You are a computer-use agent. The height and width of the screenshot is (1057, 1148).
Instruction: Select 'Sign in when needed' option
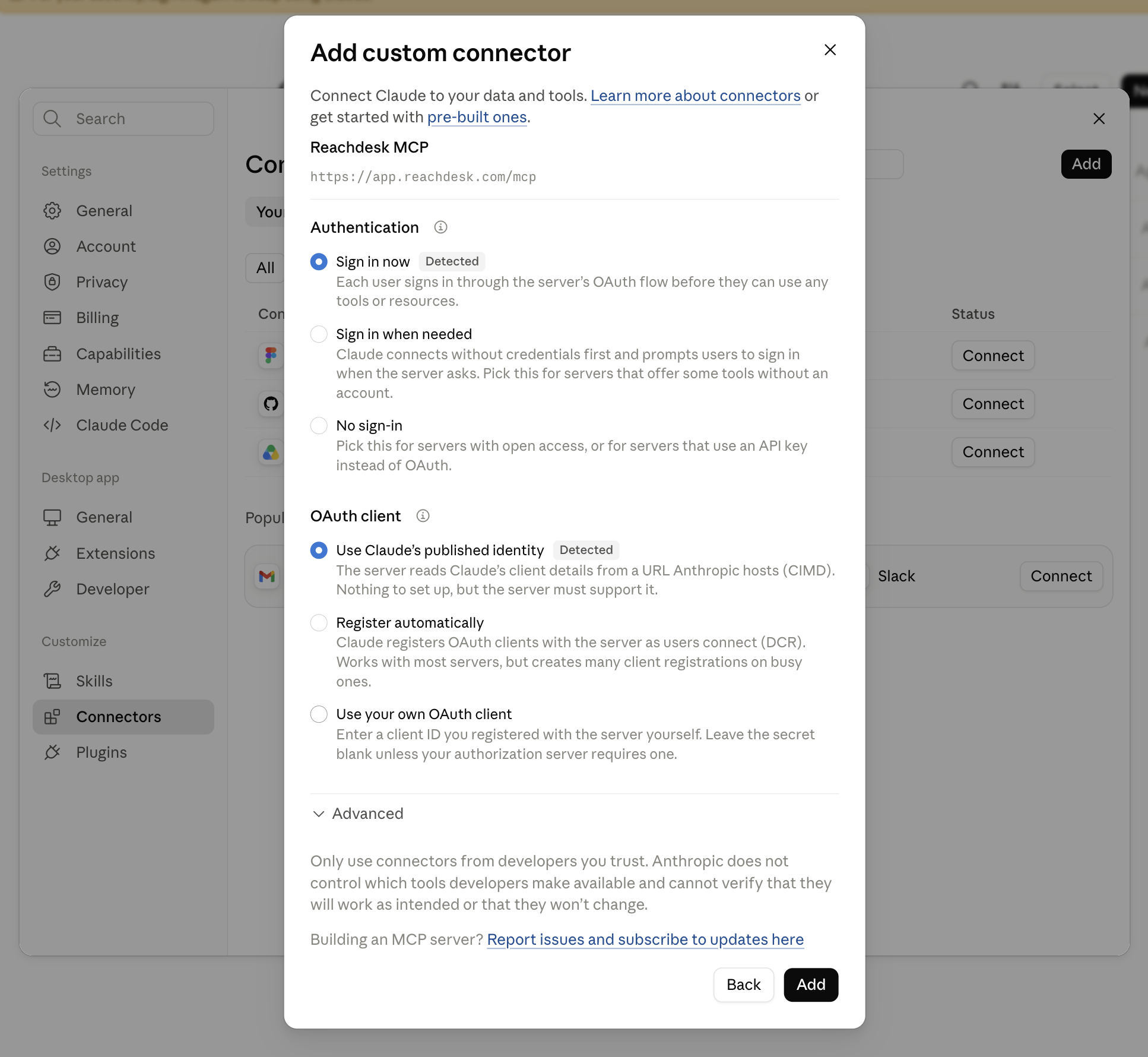(x=319, y=334)
